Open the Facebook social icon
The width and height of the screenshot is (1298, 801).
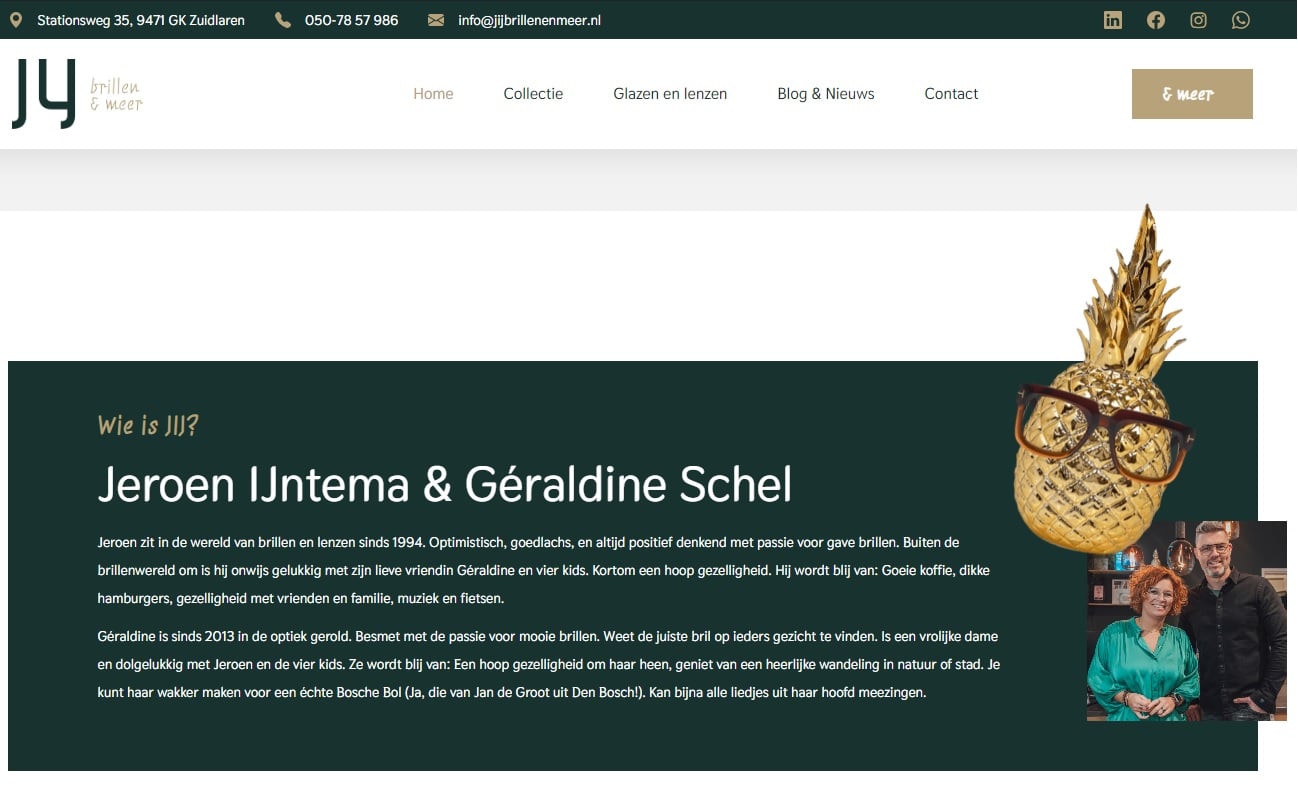pyautogui.click(x=1156, y=20)
